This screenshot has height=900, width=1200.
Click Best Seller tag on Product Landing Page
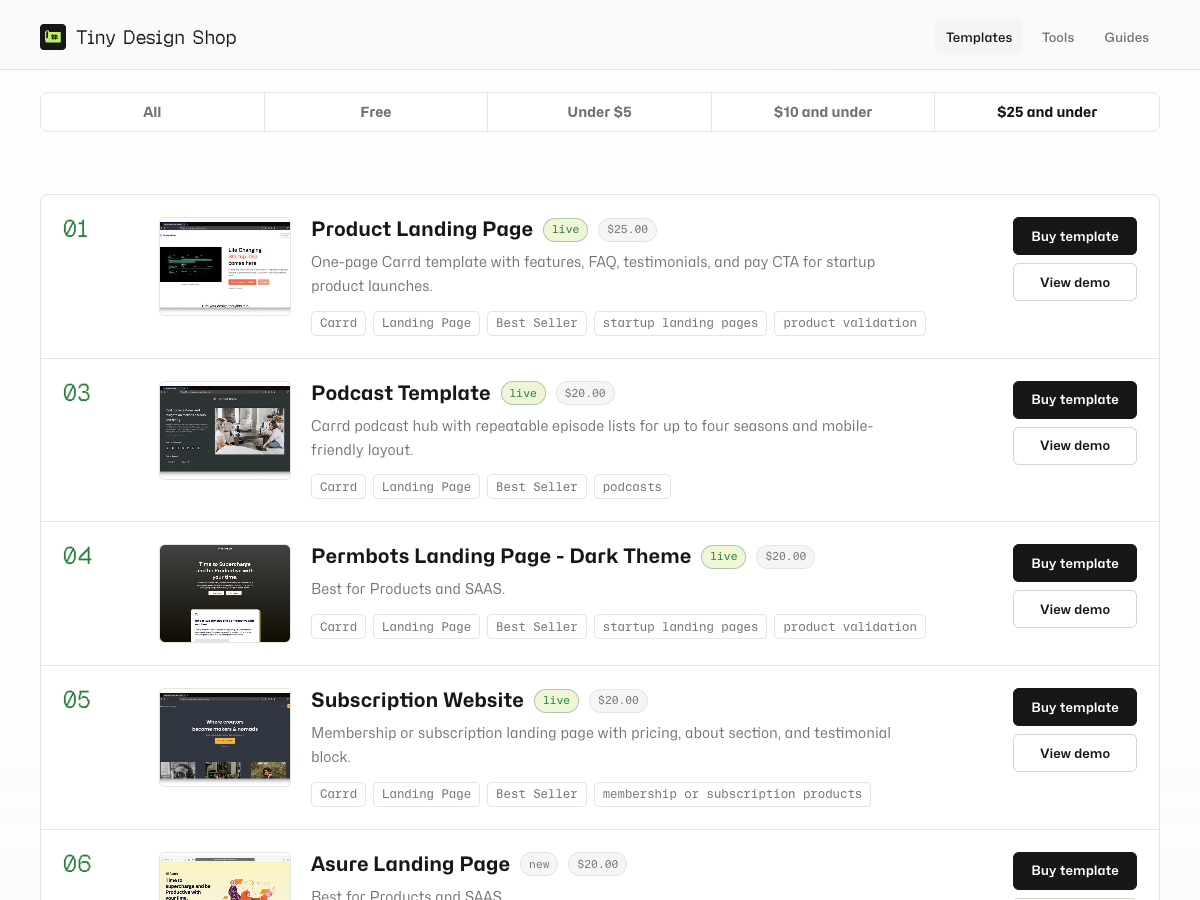pos(537,323)
